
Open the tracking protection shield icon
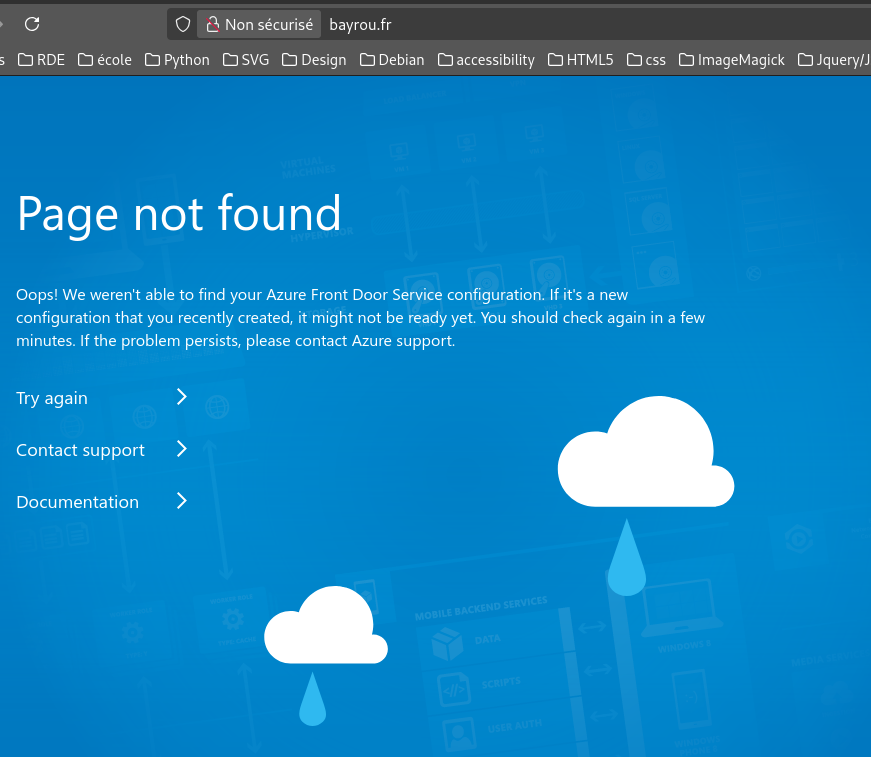183,24
